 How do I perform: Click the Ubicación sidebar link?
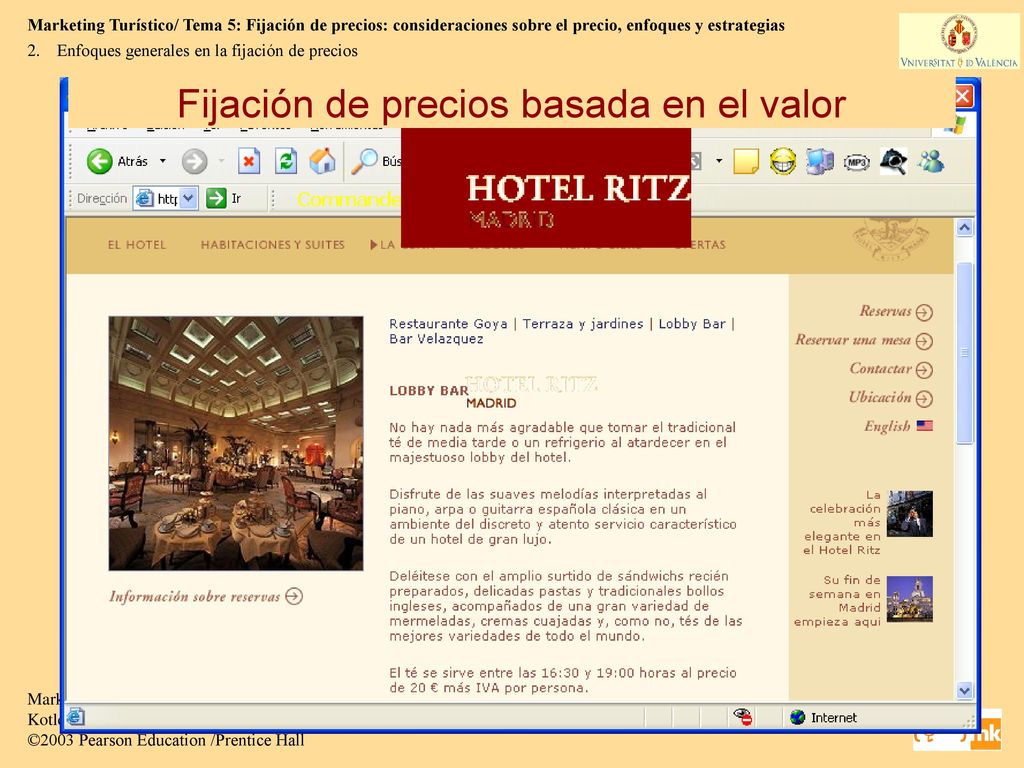pos(880,397)
